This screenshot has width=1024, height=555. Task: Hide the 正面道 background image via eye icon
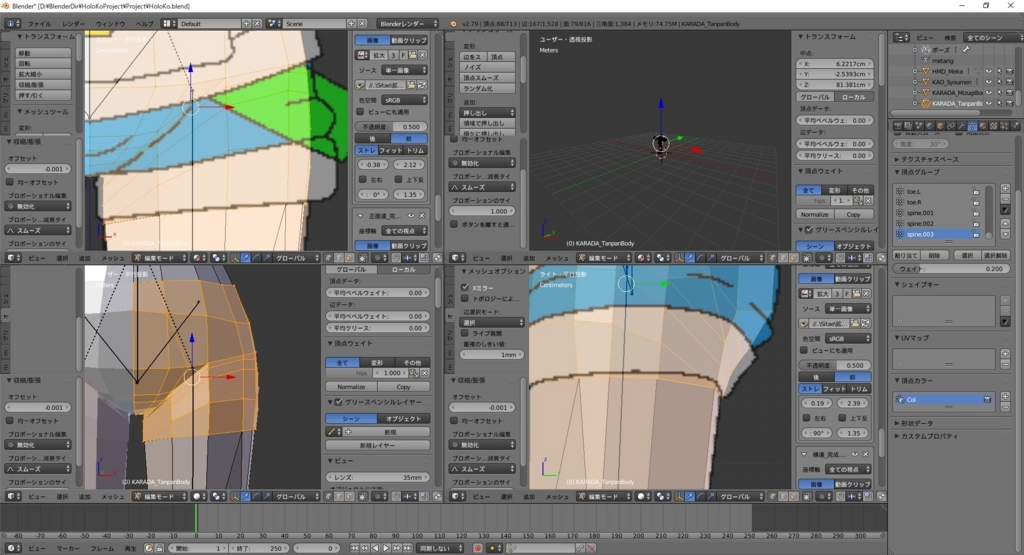coord(411,215)
